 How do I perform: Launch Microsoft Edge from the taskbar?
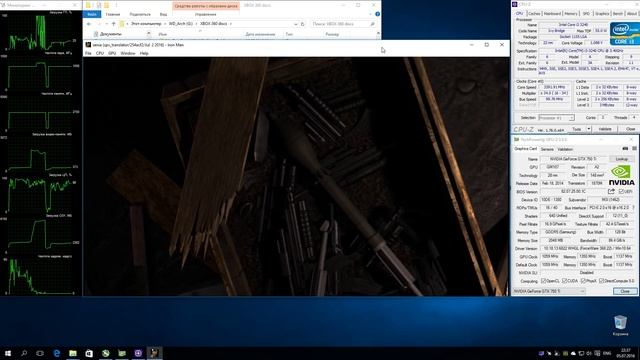click(x=56, y=353)
